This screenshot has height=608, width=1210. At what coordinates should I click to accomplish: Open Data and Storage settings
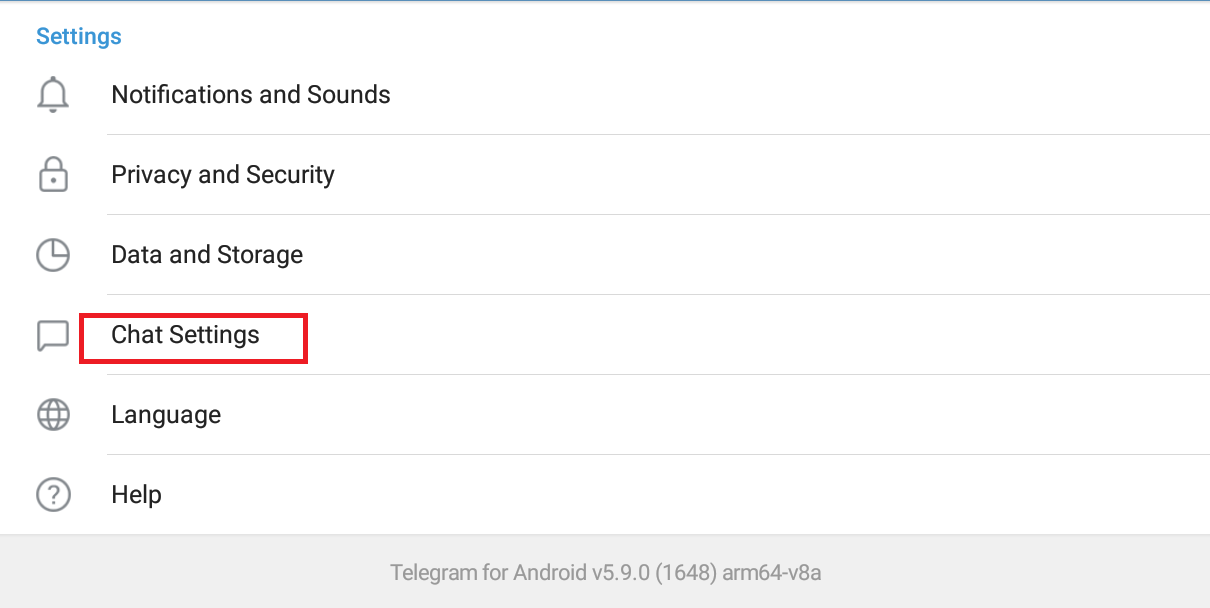pyautogui.click(x=207, y=255)
